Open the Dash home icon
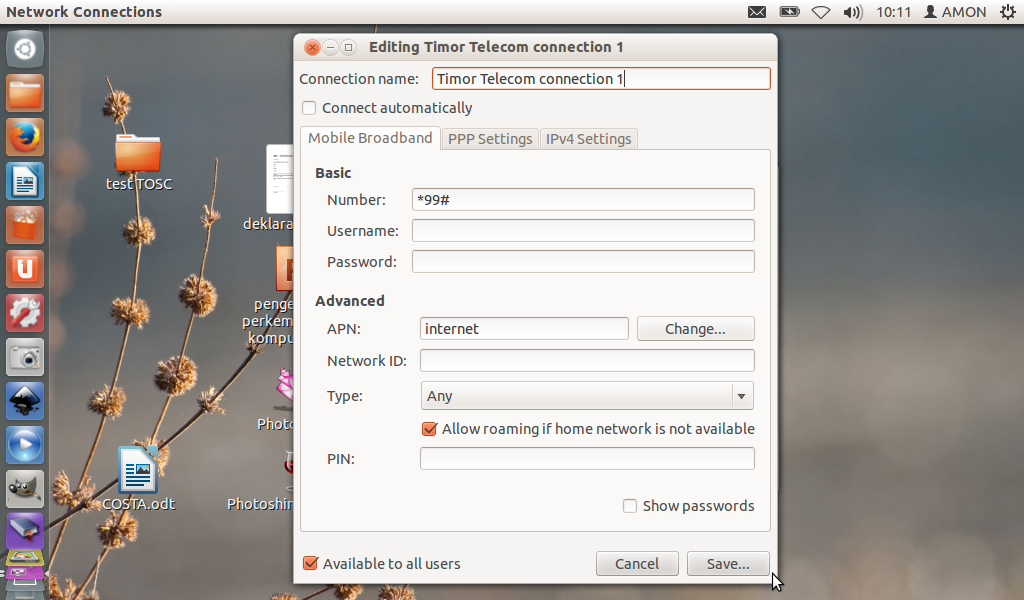This screenshot has width=1024, height=600. tap(24, 47)
